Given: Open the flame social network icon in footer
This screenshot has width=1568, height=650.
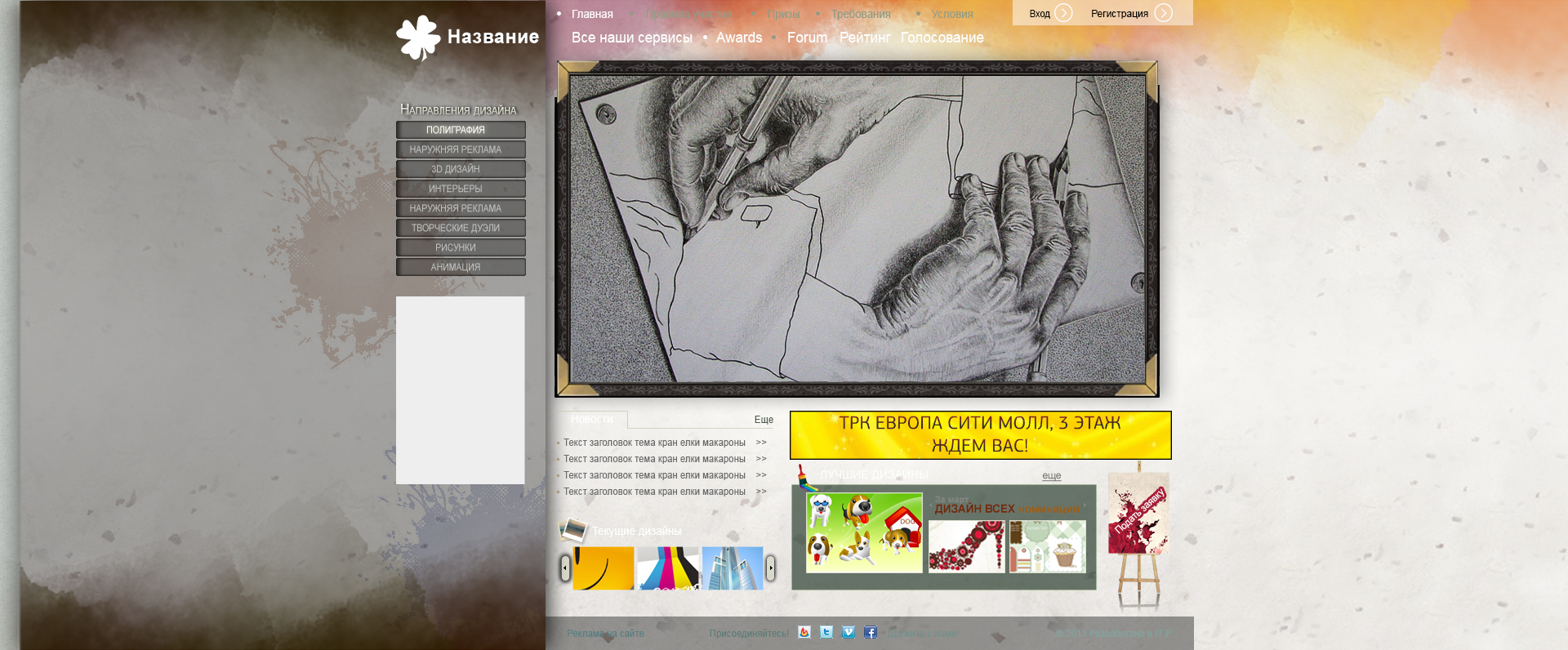Looking at the screenshot, I should tap(804, 632).
